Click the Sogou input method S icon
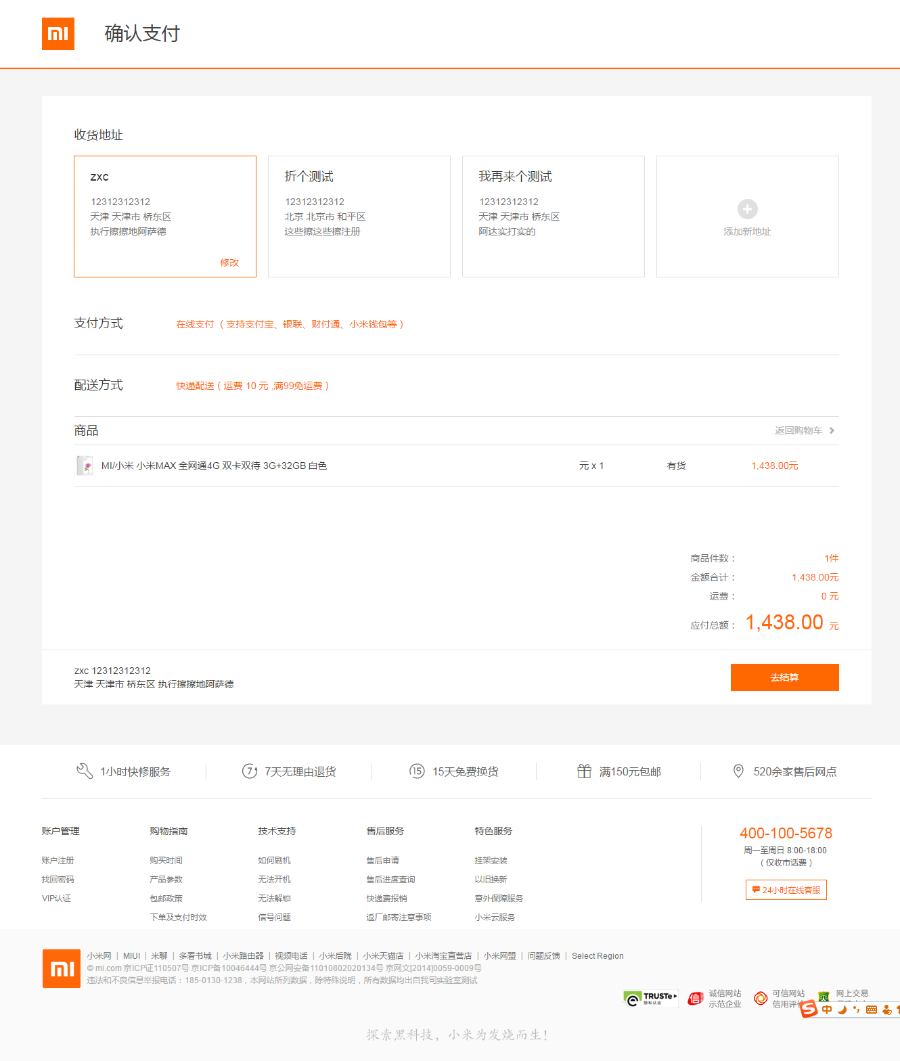 click(x=809, y=1010)
